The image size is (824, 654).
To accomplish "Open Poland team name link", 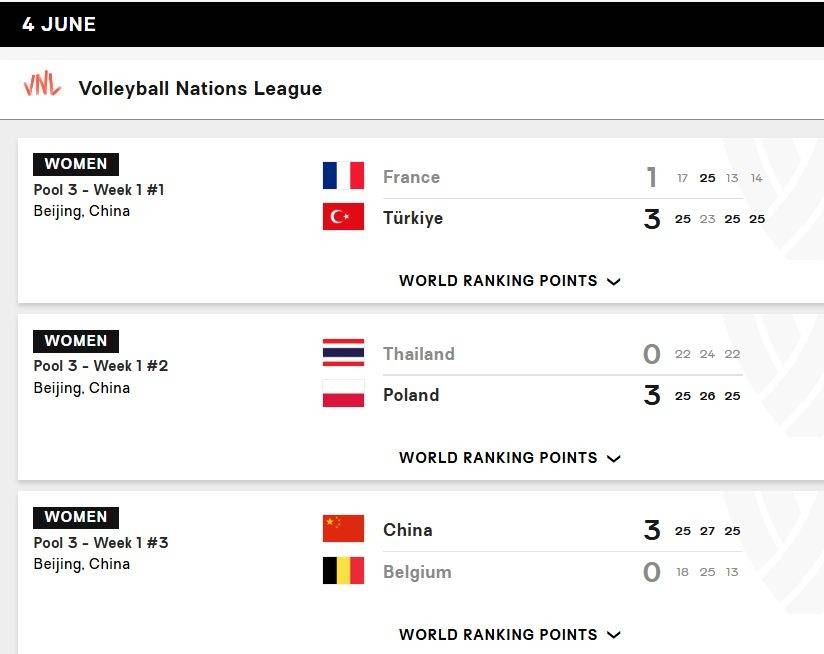I will click(x=411, y=395).
